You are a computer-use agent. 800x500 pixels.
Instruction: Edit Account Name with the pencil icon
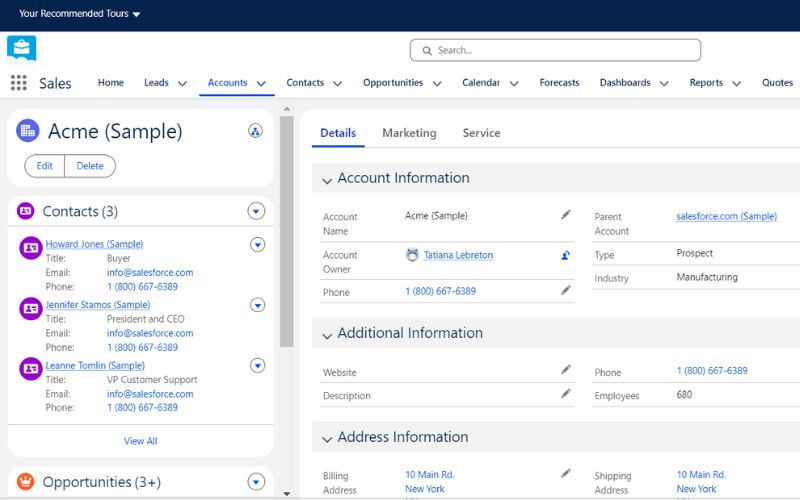pos(565,215)
